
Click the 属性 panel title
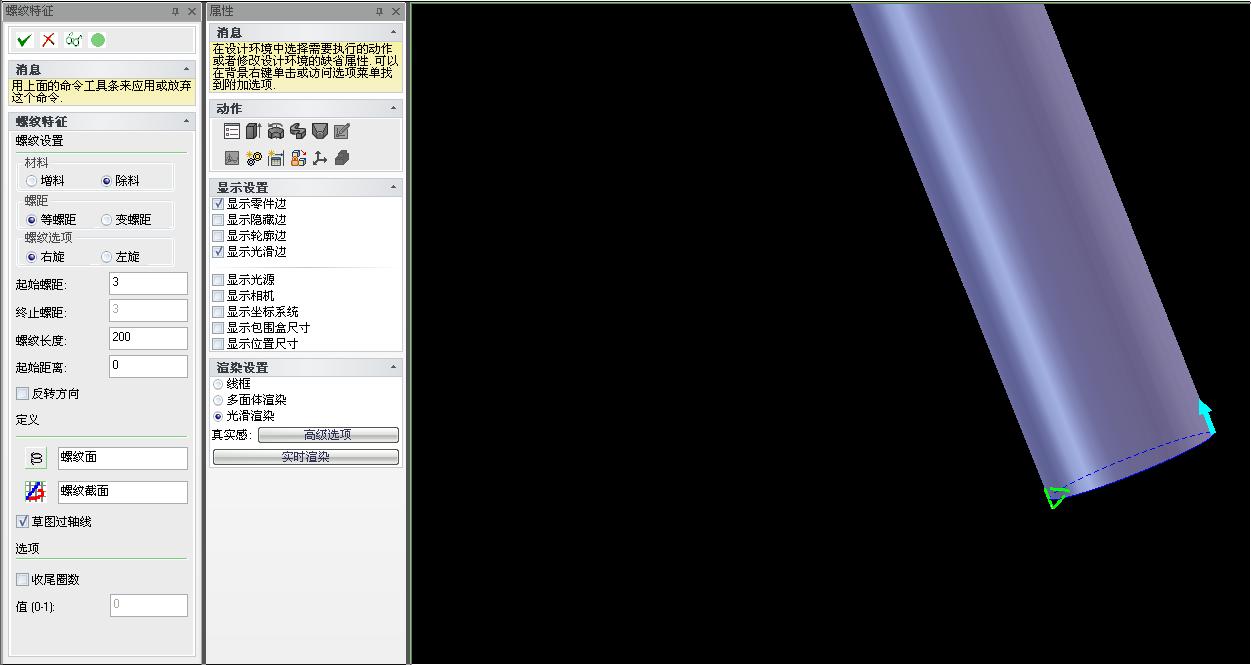click(x=221, y=11)
